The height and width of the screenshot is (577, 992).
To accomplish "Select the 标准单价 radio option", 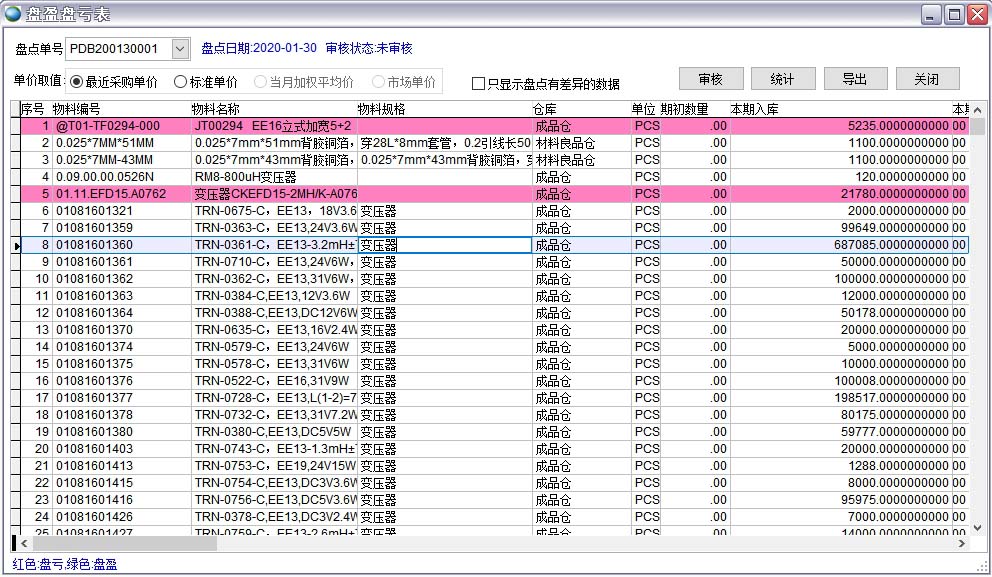I will click(181, 82).
